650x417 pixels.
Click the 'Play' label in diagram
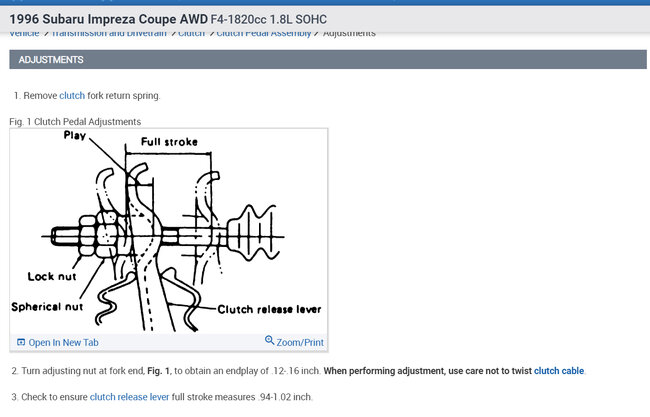[75, 135]
